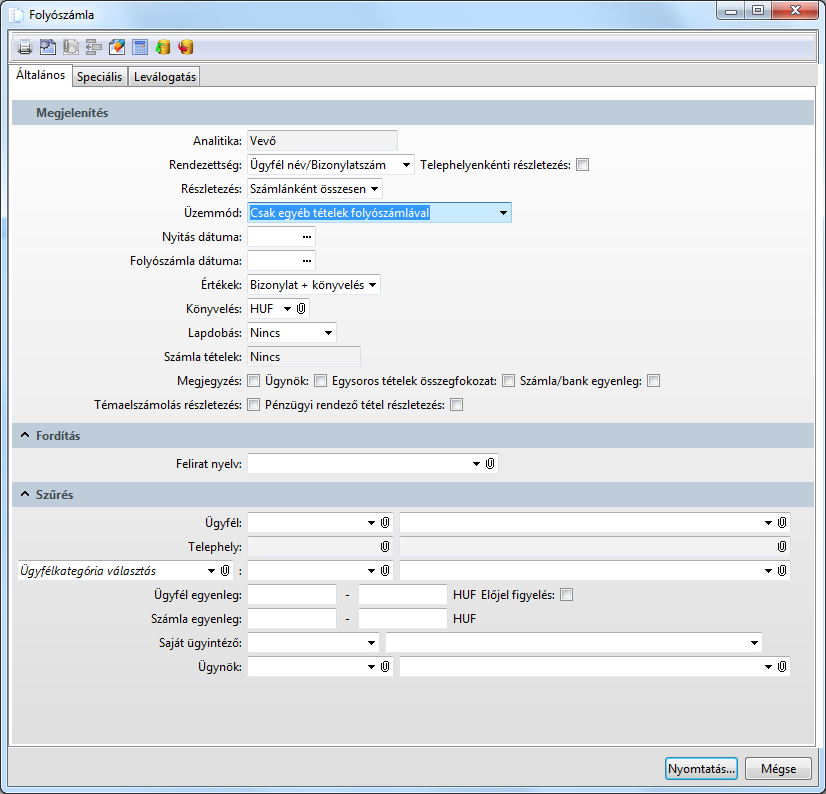Click the calculator icon in the toolbar

tap(139, 47)
